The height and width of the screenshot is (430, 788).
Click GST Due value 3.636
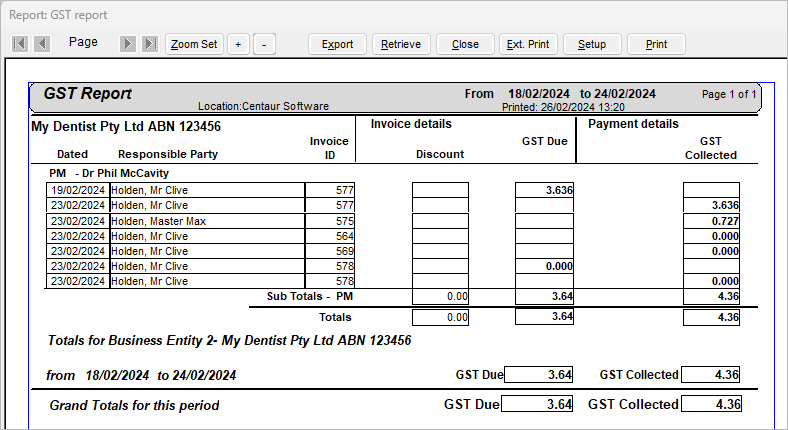544,190
